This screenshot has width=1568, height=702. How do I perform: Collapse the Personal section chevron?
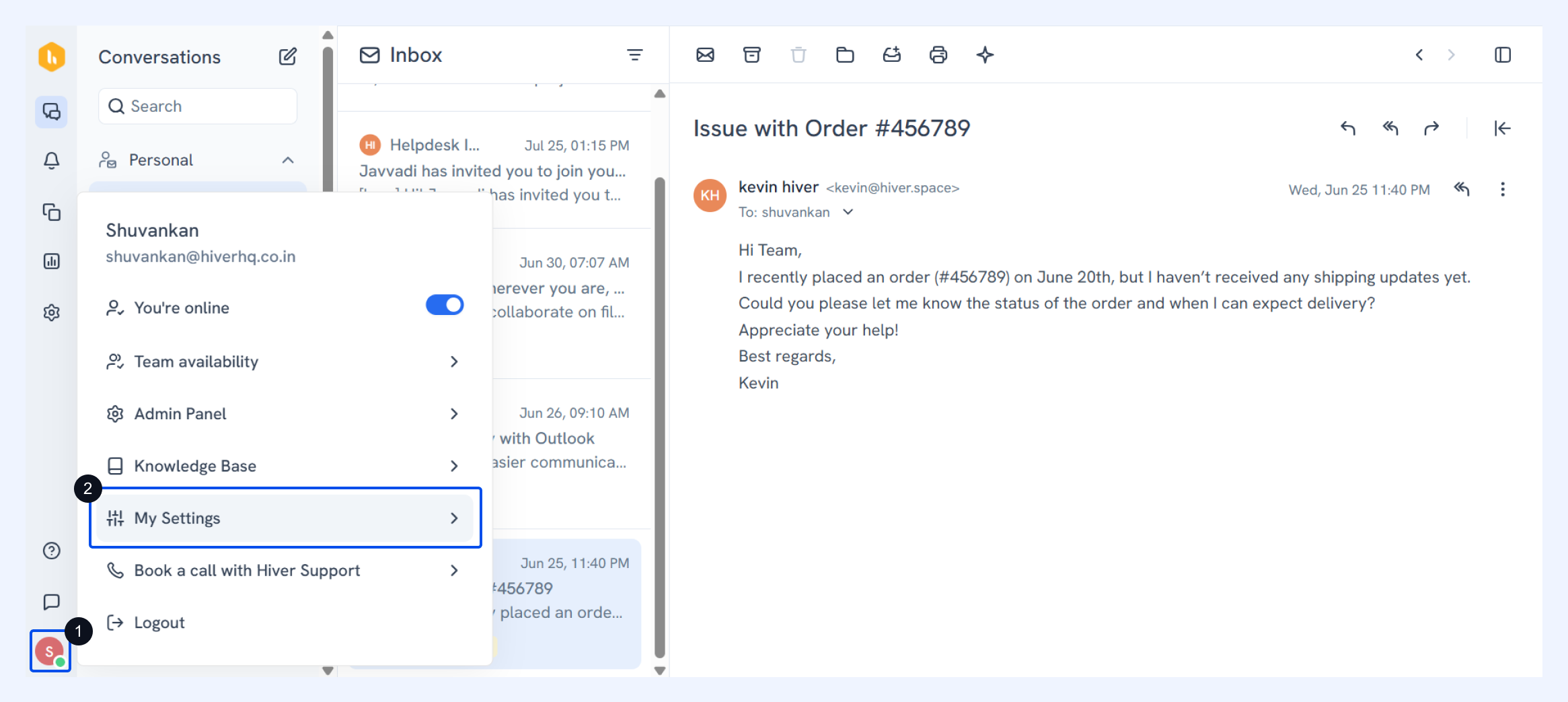point(288,160)
